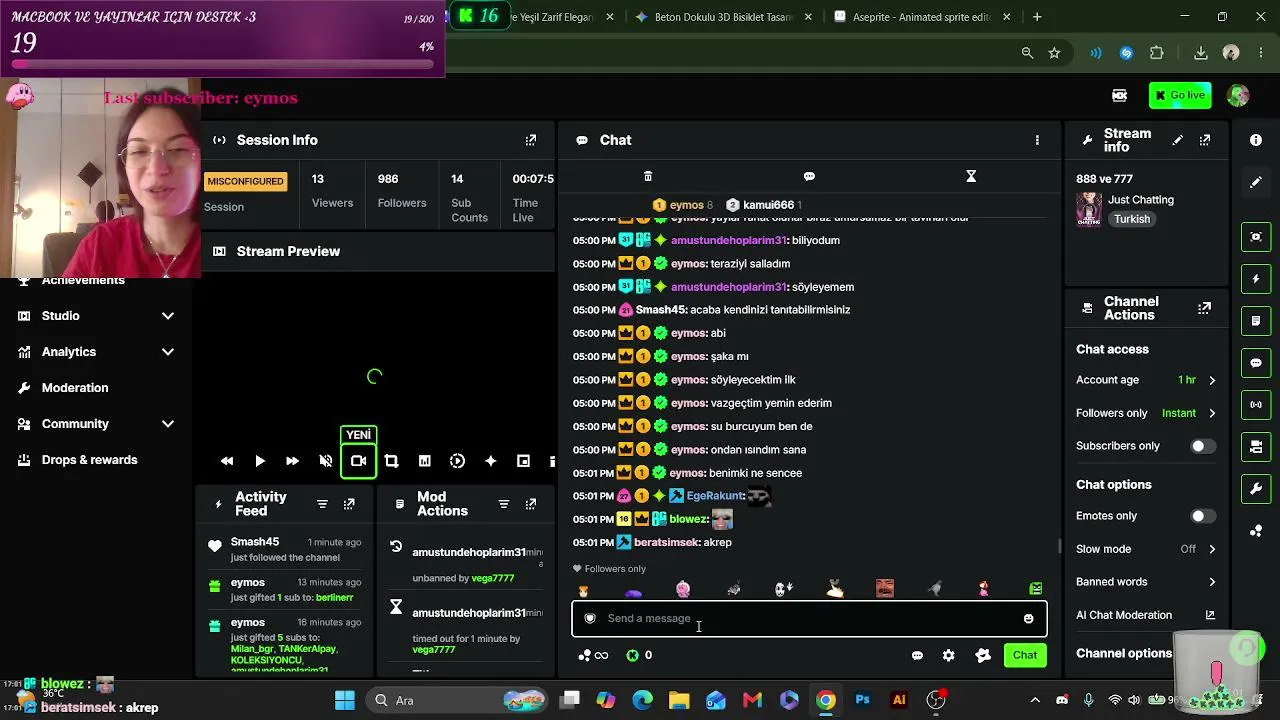Bookmark this page with star icon
The image size is (1280, 720).
pyautogui.click(x=1054, y=53)
